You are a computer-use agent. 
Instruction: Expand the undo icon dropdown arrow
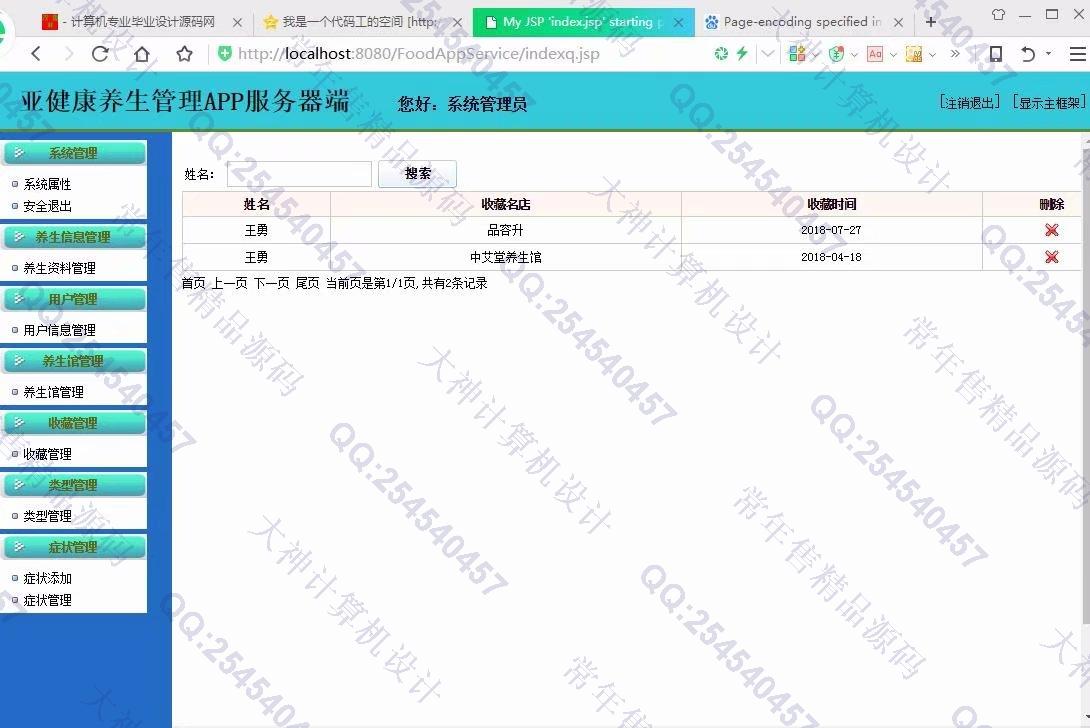click(x=1048, y=54)
